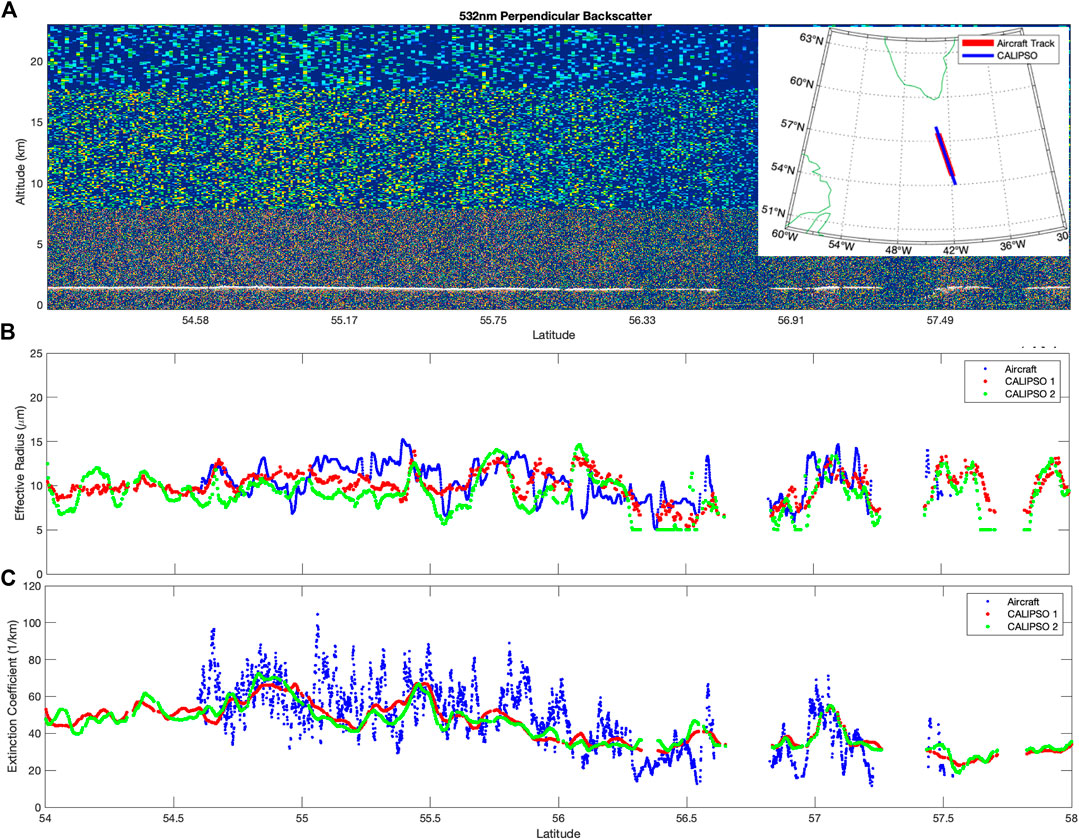Click the 55.17 latitude tick label
Viewport: 1079px width, 840px height.
[344, 321]
